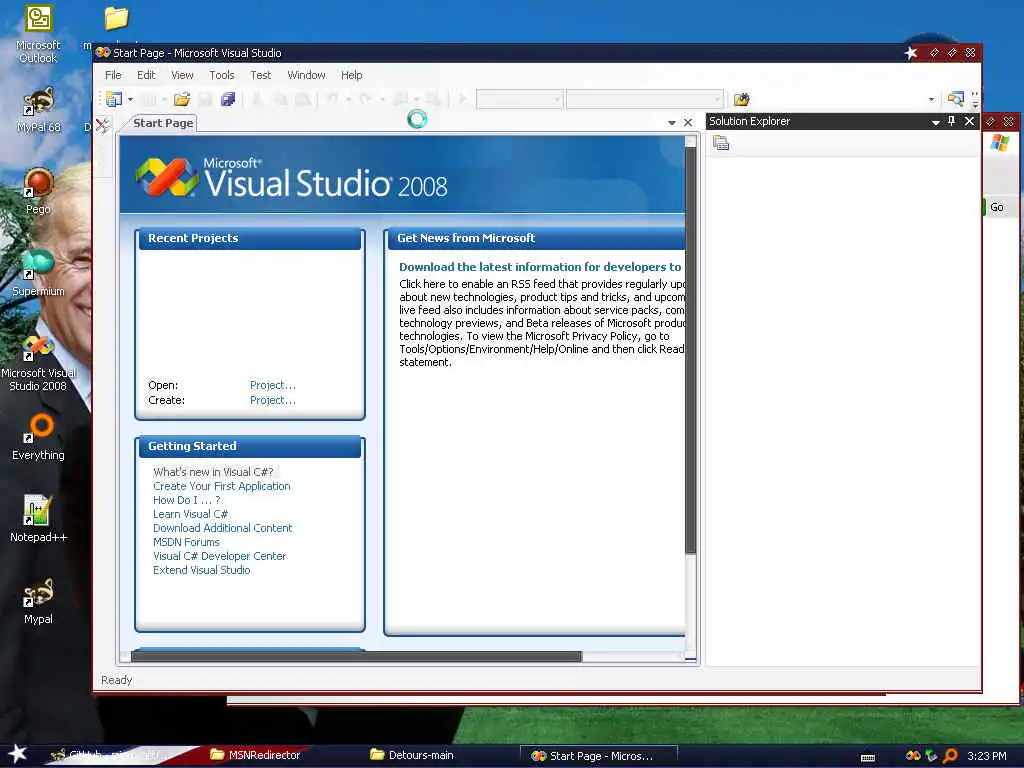
Task: Open the View menu
Action: (x=182, y=75)
